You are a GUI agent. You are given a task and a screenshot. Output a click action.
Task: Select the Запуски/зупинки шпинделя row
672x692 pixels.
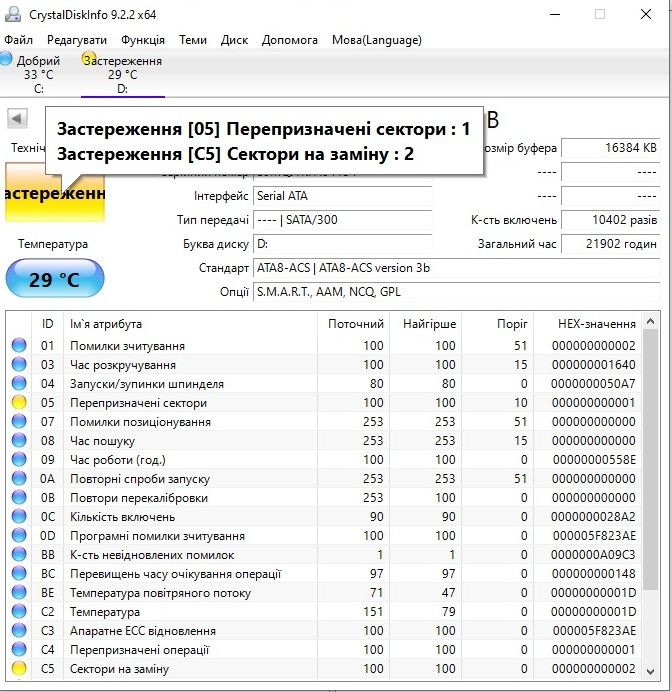click(324, 383)
